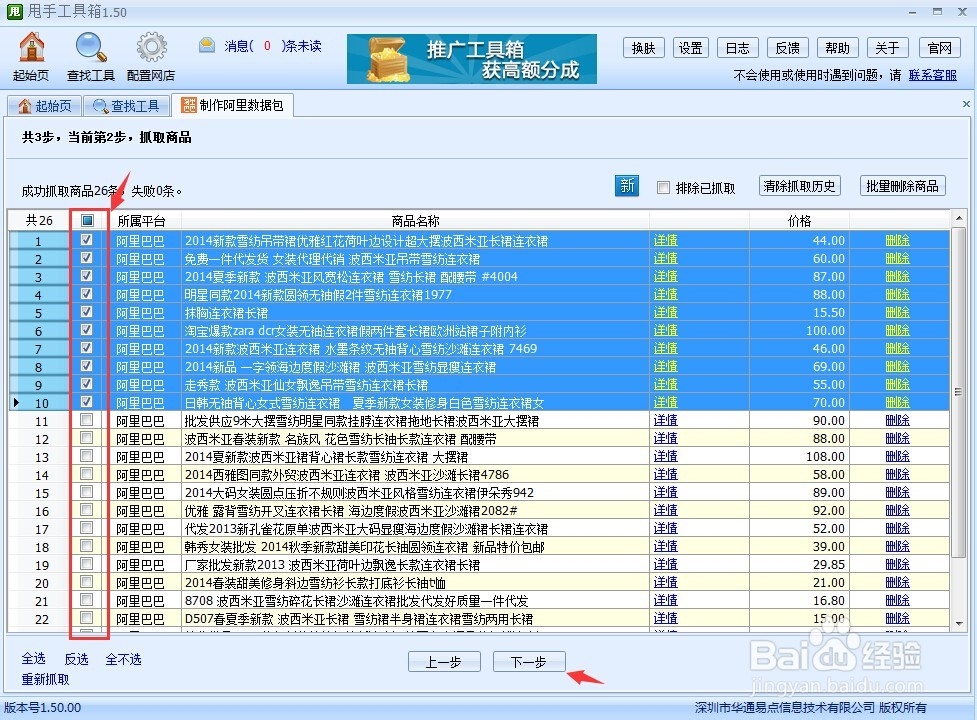Image resolution: width=977 pixels, height=720 pixels.
Task: Select the 查找工具 magnifier icon
Action: [x=90, y=47]
